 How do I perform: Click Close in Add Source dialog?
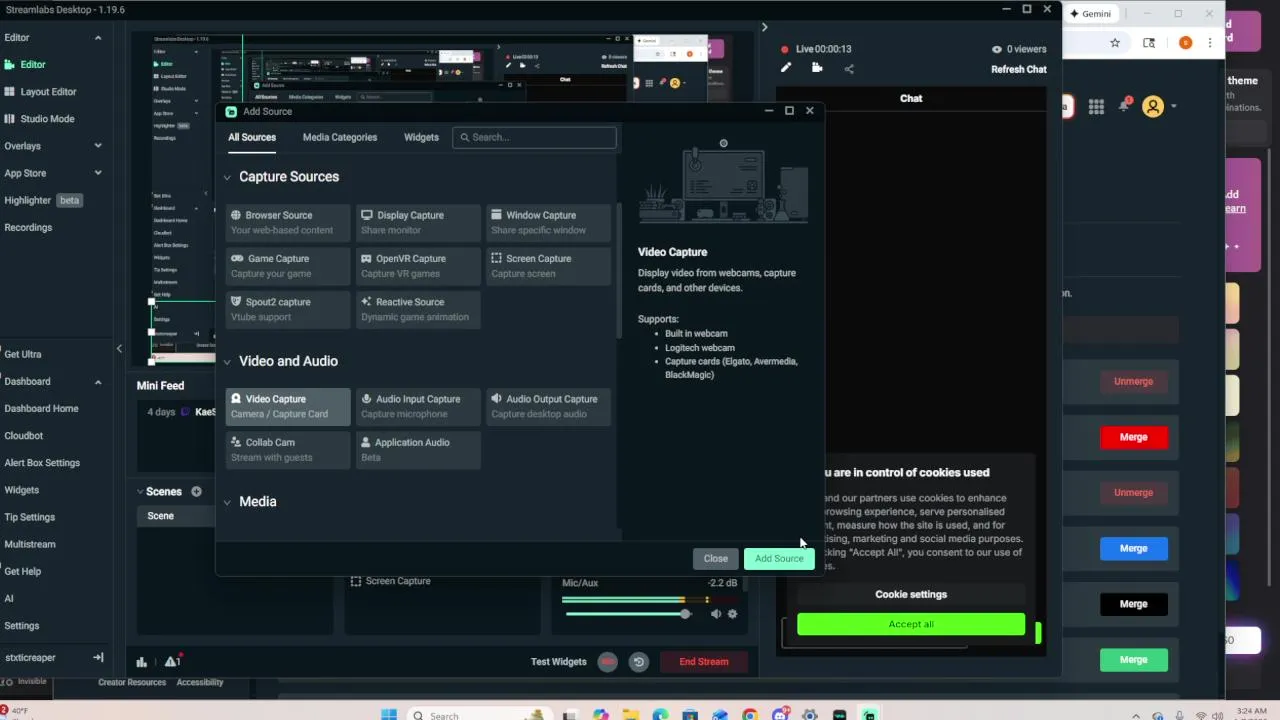[x=716, y=558]
